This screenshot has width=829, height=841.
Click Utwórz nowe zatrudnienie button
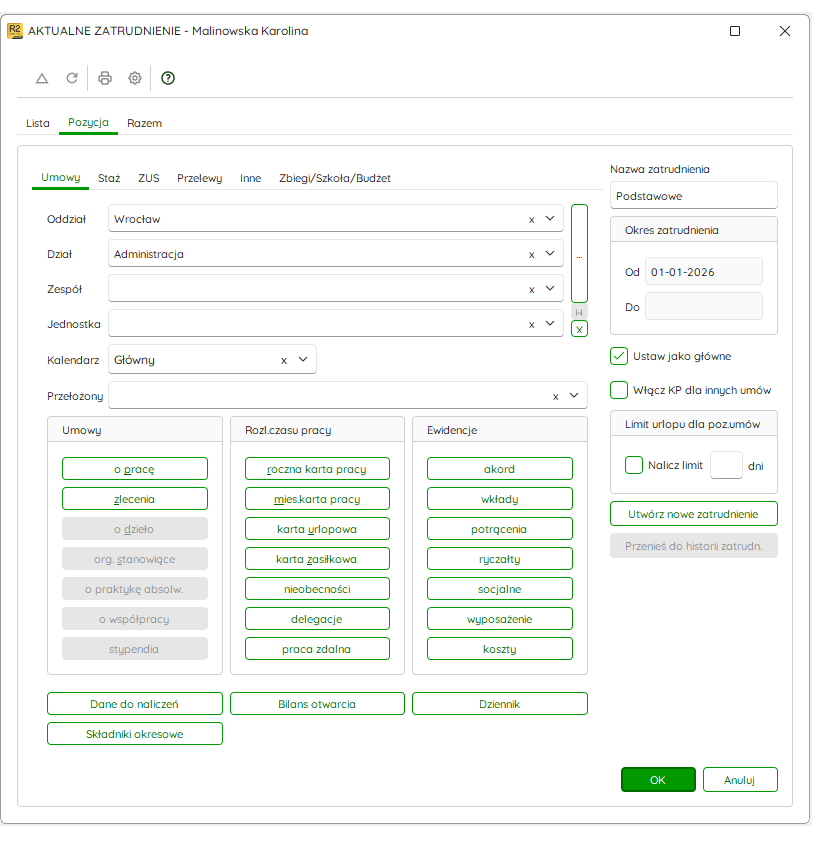point(693,514)
